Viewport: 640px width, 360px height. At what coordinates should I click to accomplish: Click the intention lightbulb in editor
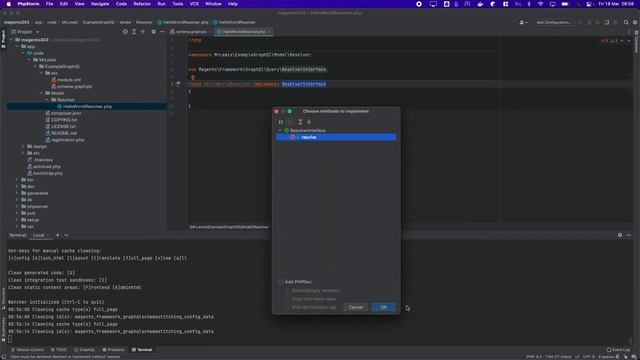pos(193,77)
